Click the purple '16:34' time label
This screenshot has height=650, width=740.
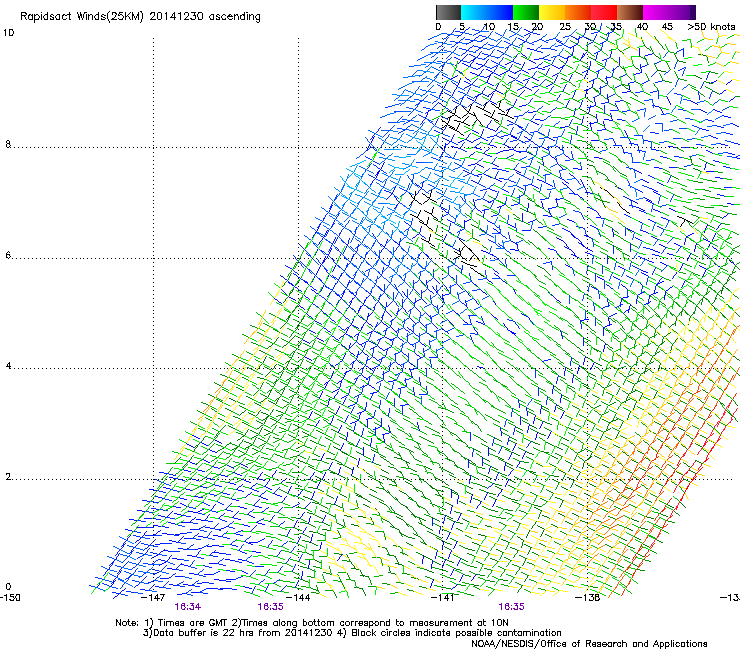click(x=187, y=607)
